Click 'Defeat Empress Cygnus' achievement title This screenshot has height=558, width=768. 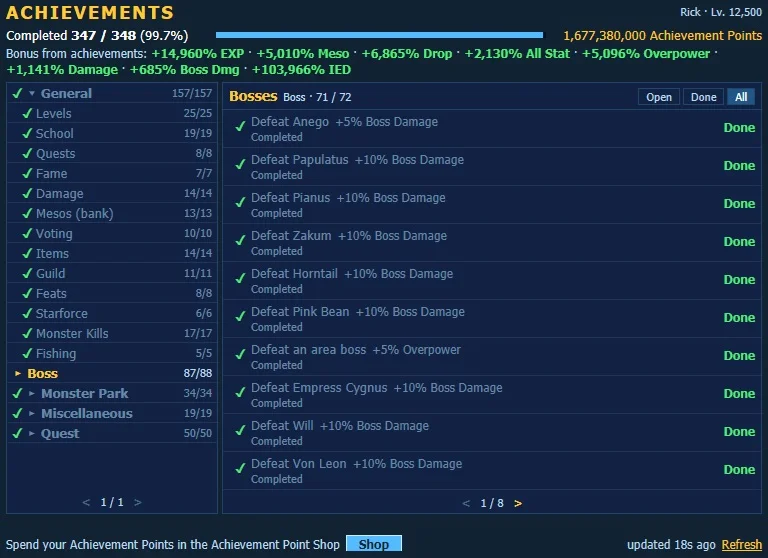(319, 388)
